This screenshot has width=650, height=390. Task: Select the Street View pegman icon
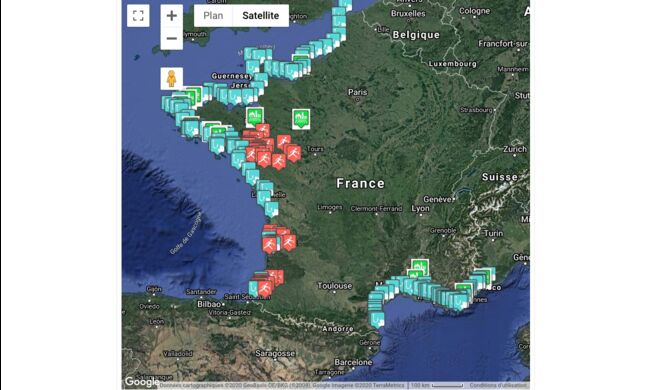click(x=172, y=78)
